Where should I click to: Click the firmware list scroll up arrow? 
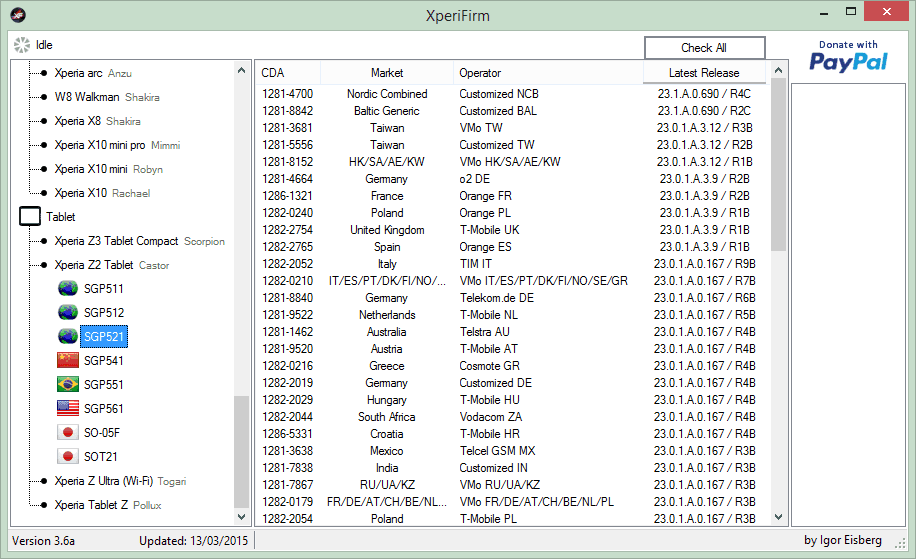click(x=778, y=70)
